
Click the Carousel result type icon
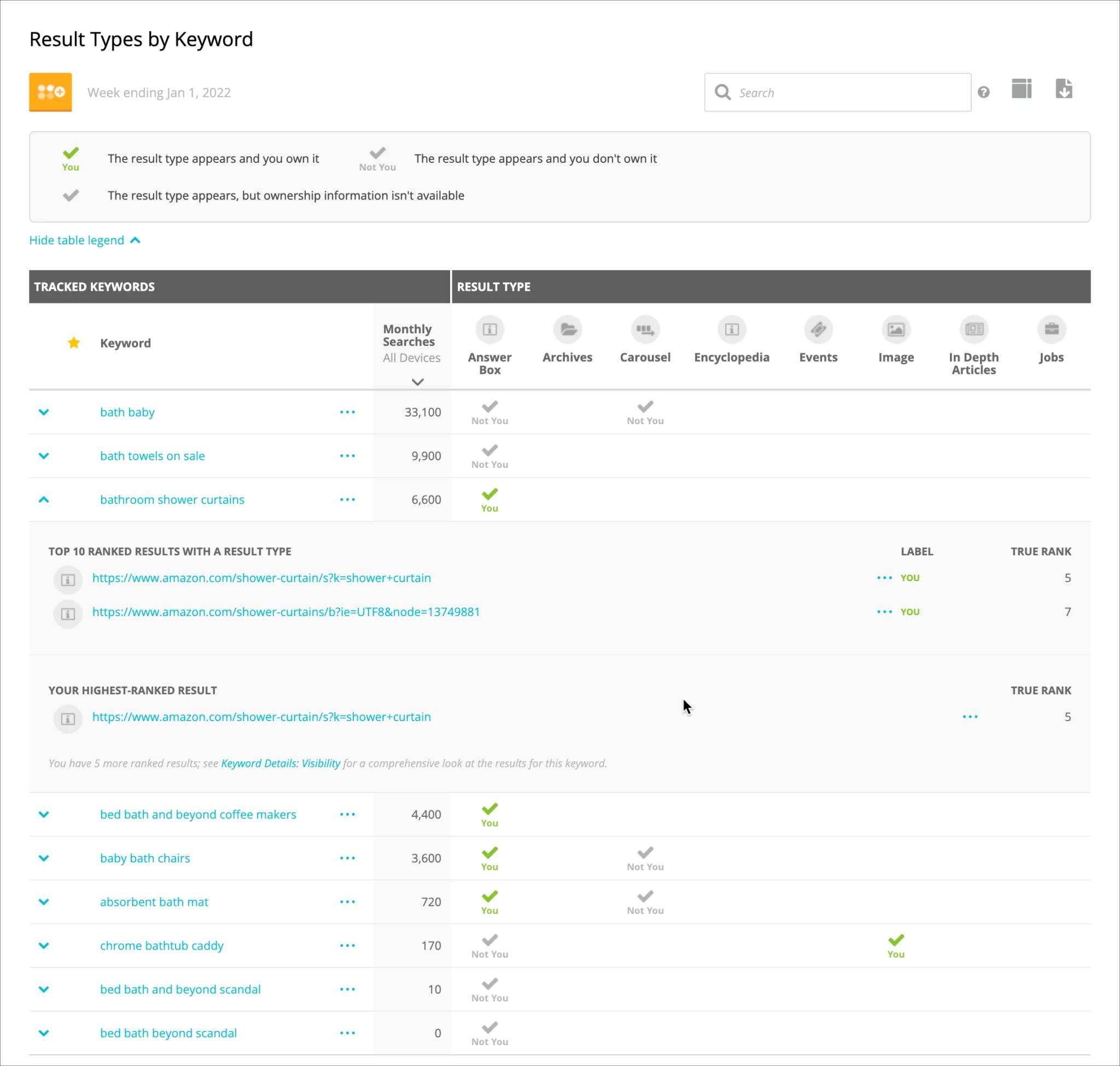point(645,330)
